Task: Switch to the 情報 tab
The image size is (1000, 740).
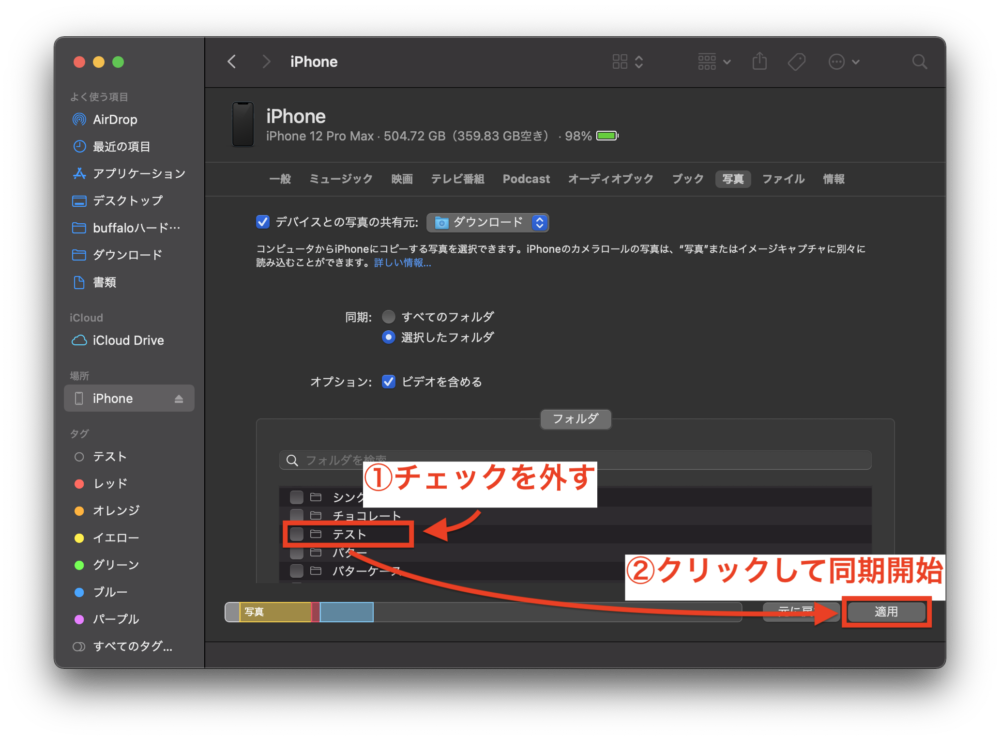Action: click(834, 179)
